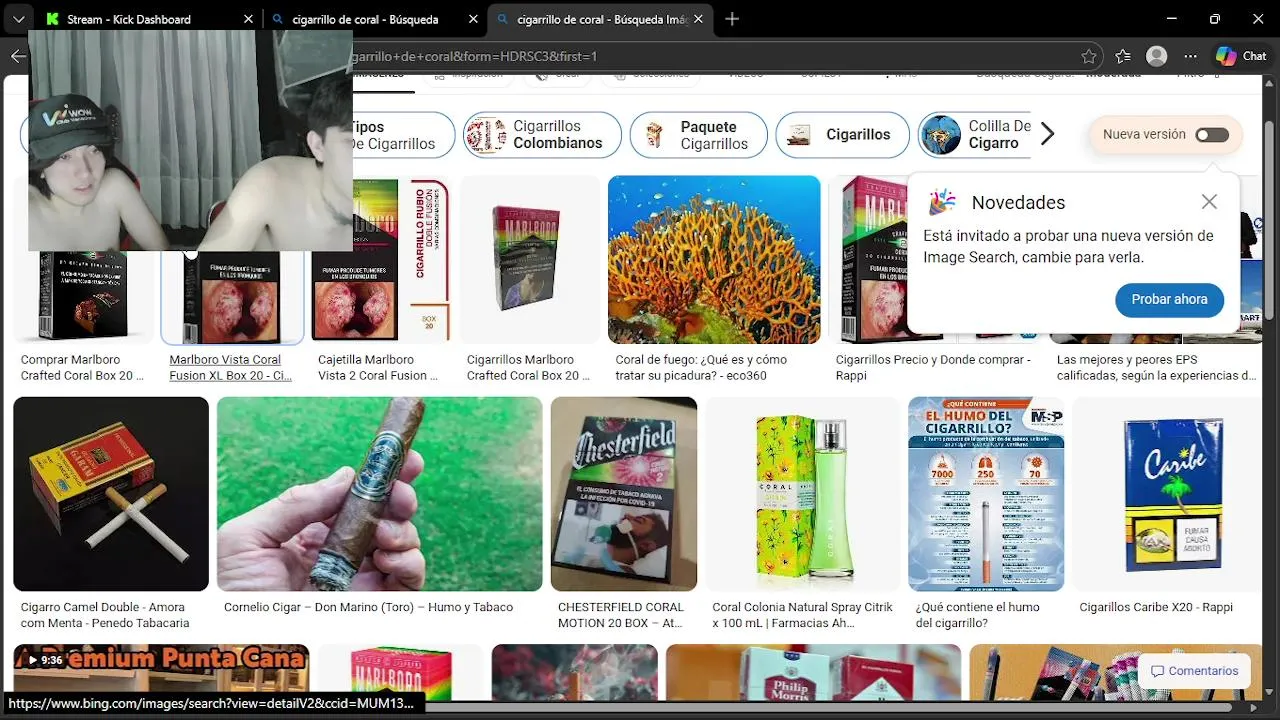
Task: Open the Cigarillos Caribe X20 - Rappi caption
Action: [x=1156, y=607]
